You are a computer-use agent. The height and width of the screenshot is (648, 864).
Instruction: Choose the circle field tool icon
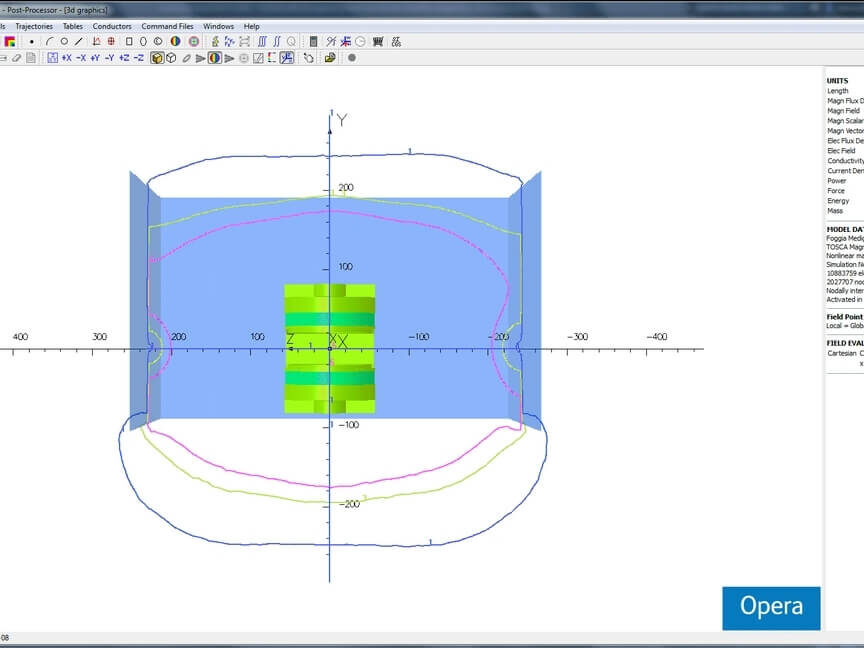[x=64, y=42]
